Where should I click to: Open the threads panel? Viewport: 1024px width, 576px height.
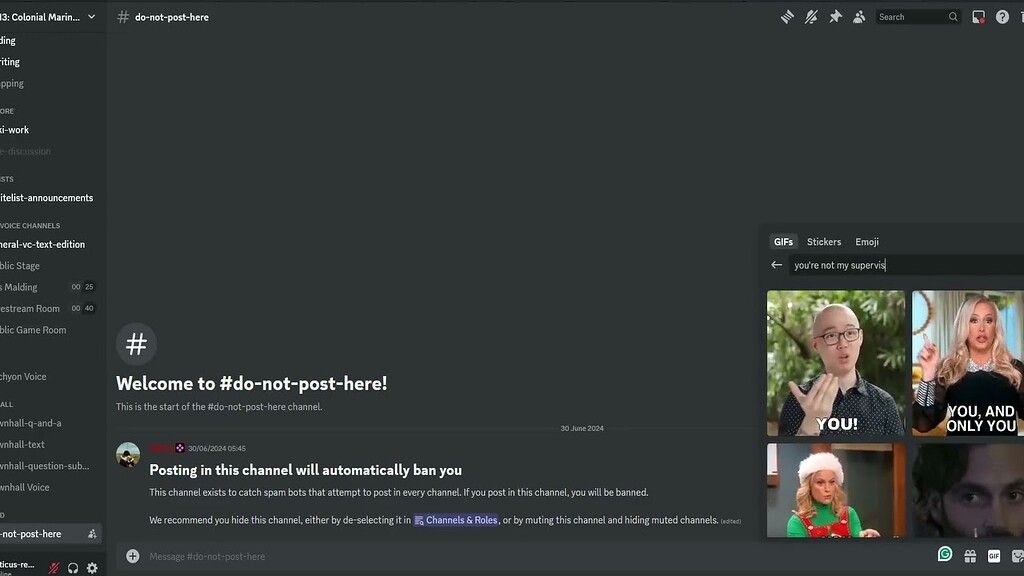click(787, 16)
